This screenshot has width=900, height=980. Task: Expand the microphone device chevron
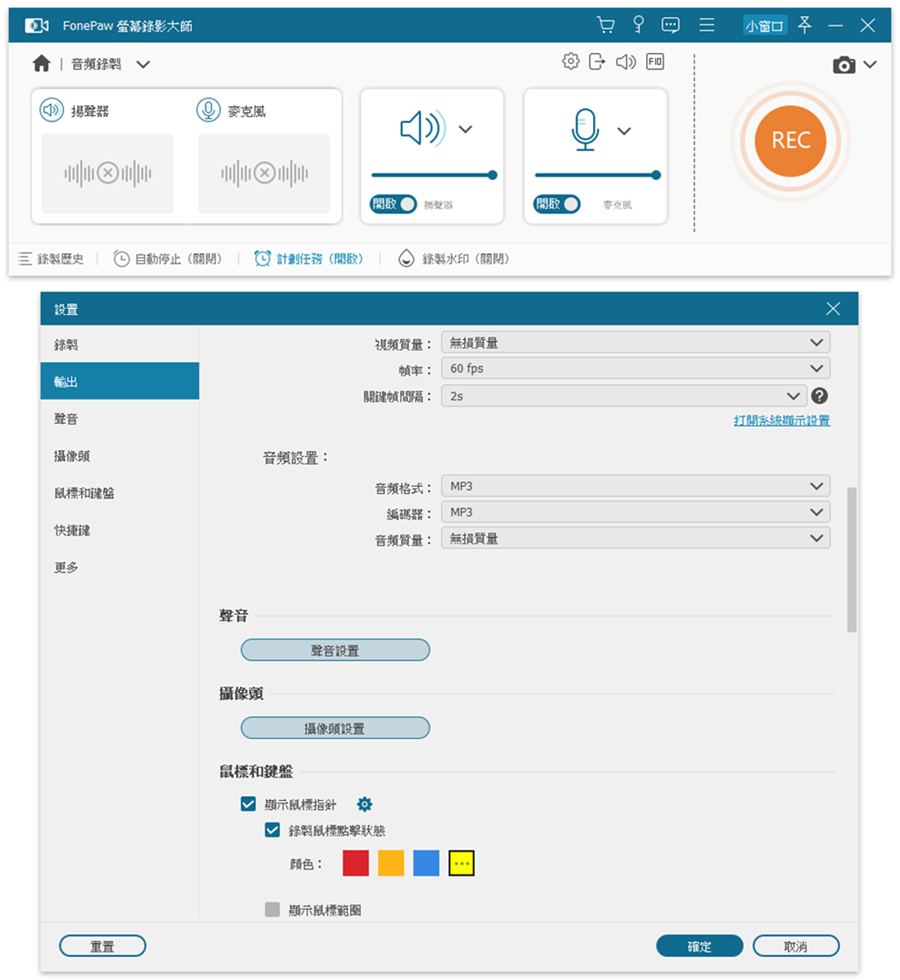click(624, 131)
